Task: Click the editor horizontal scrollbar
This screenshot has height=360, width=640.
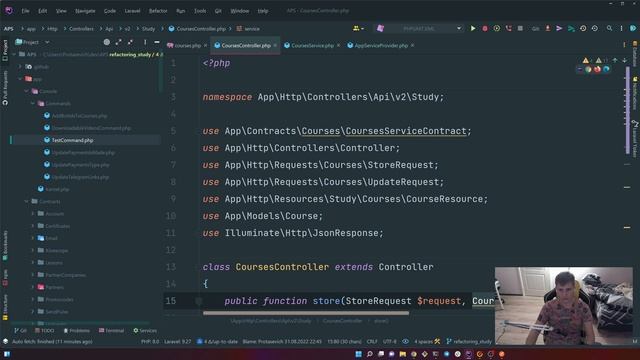Action: 306,313
